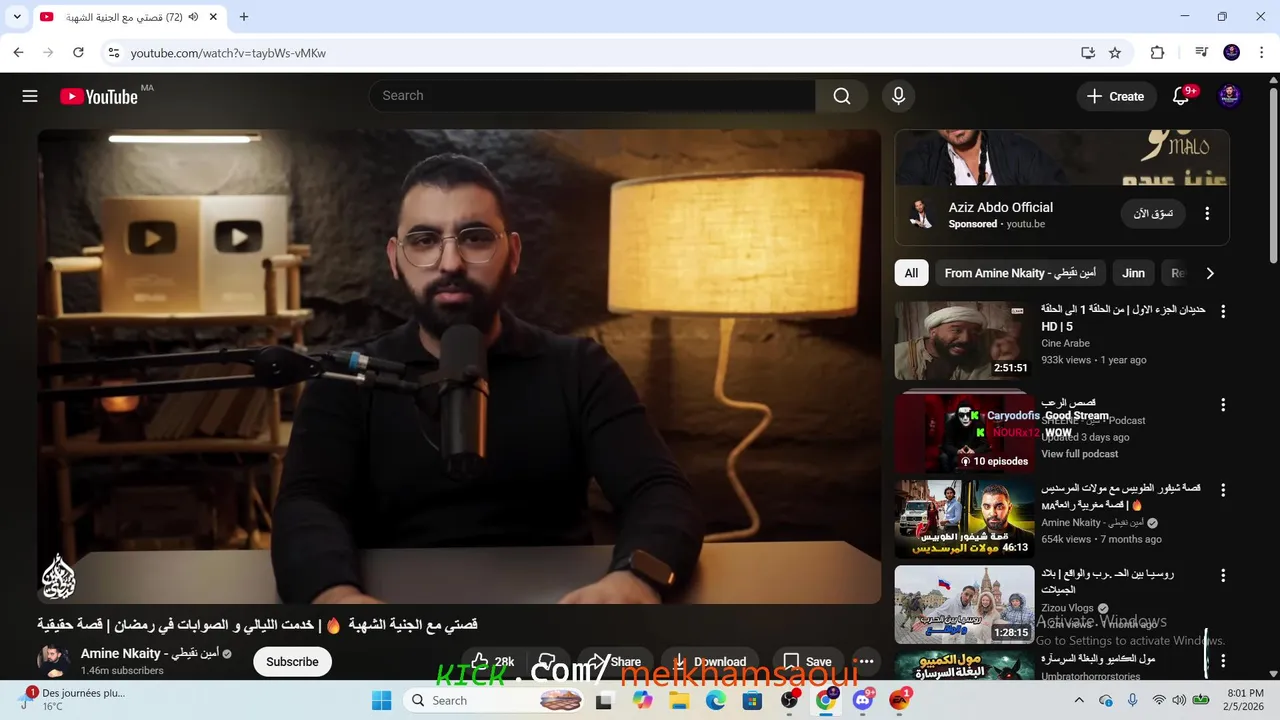Save the video to playlist
This screenshot has height=720, width=1280.
(x=807, y=662)
